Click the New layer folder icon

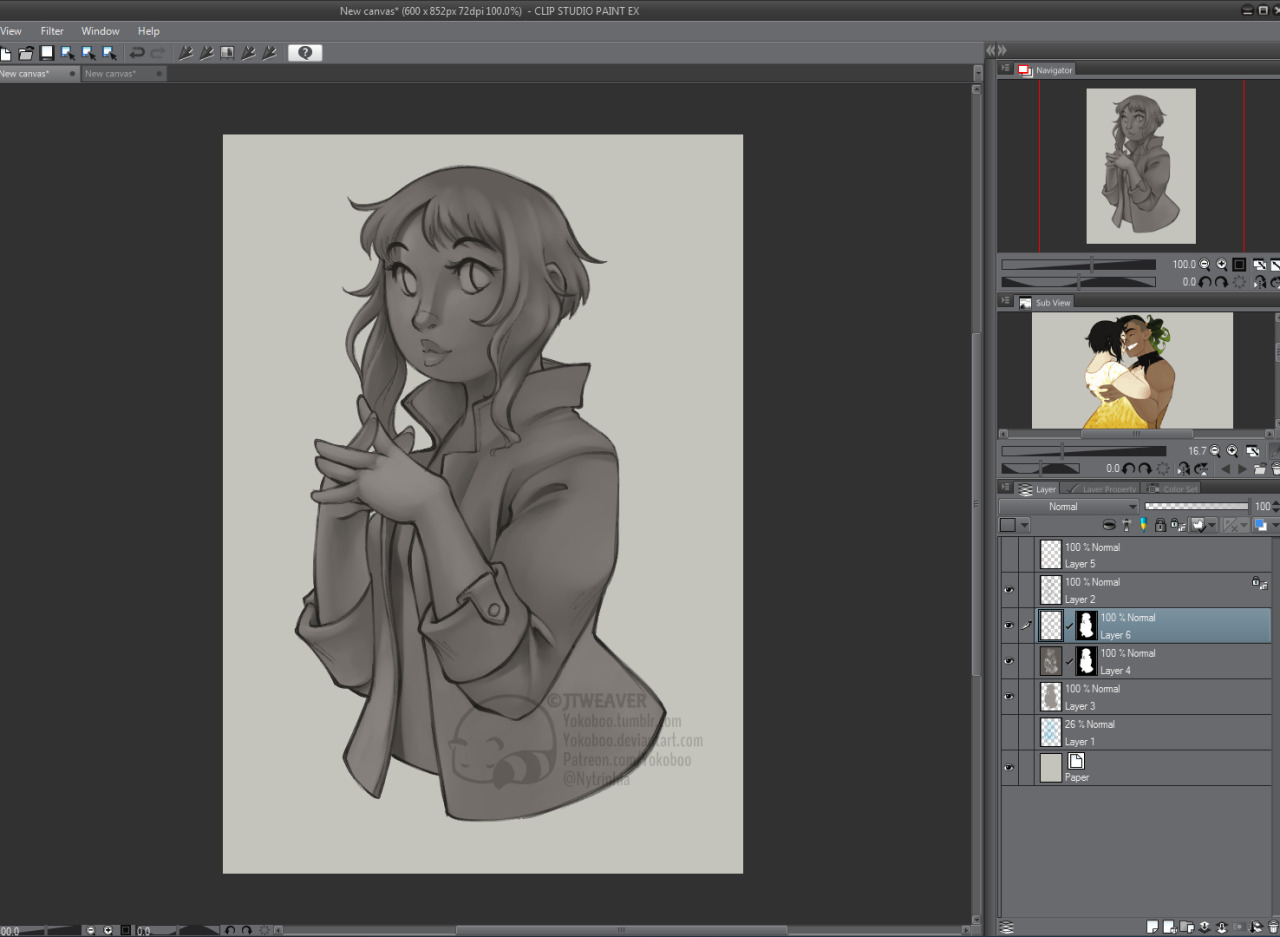(x=1187, y=927)
